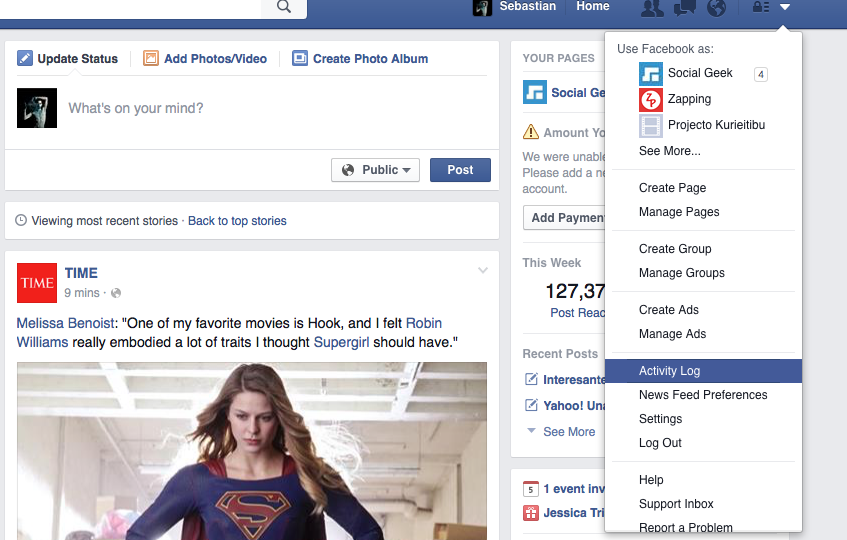Click Log Out
This screenshot has width=847, height=540.
pos(660,443)
